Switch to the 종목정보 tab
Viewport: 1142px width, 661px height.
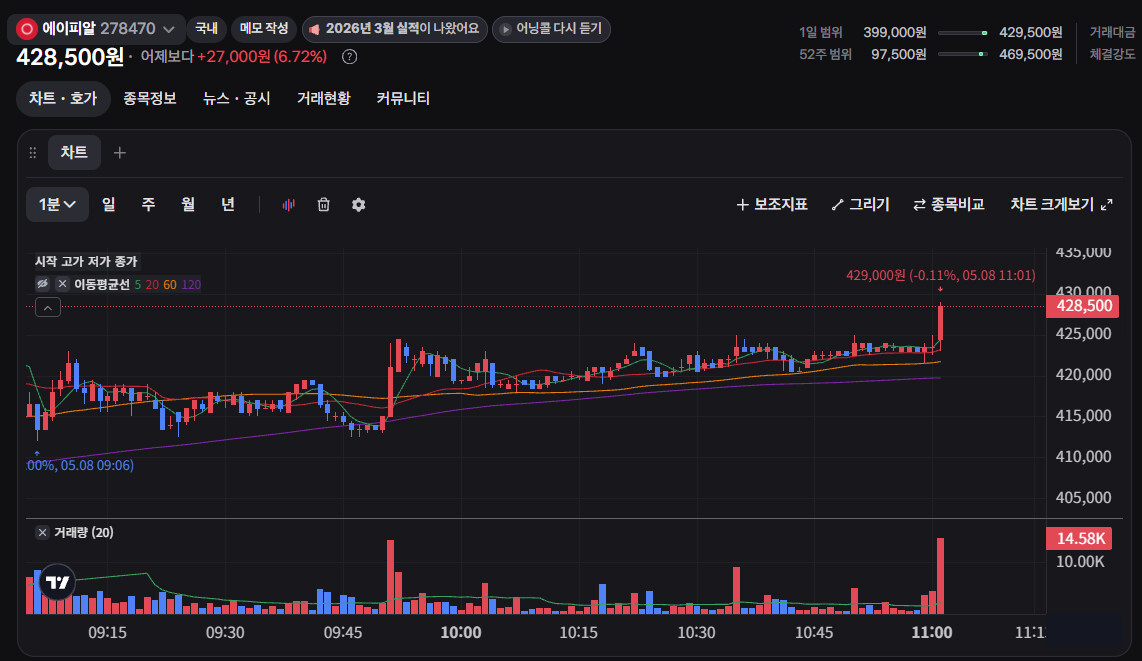(149, 98)
